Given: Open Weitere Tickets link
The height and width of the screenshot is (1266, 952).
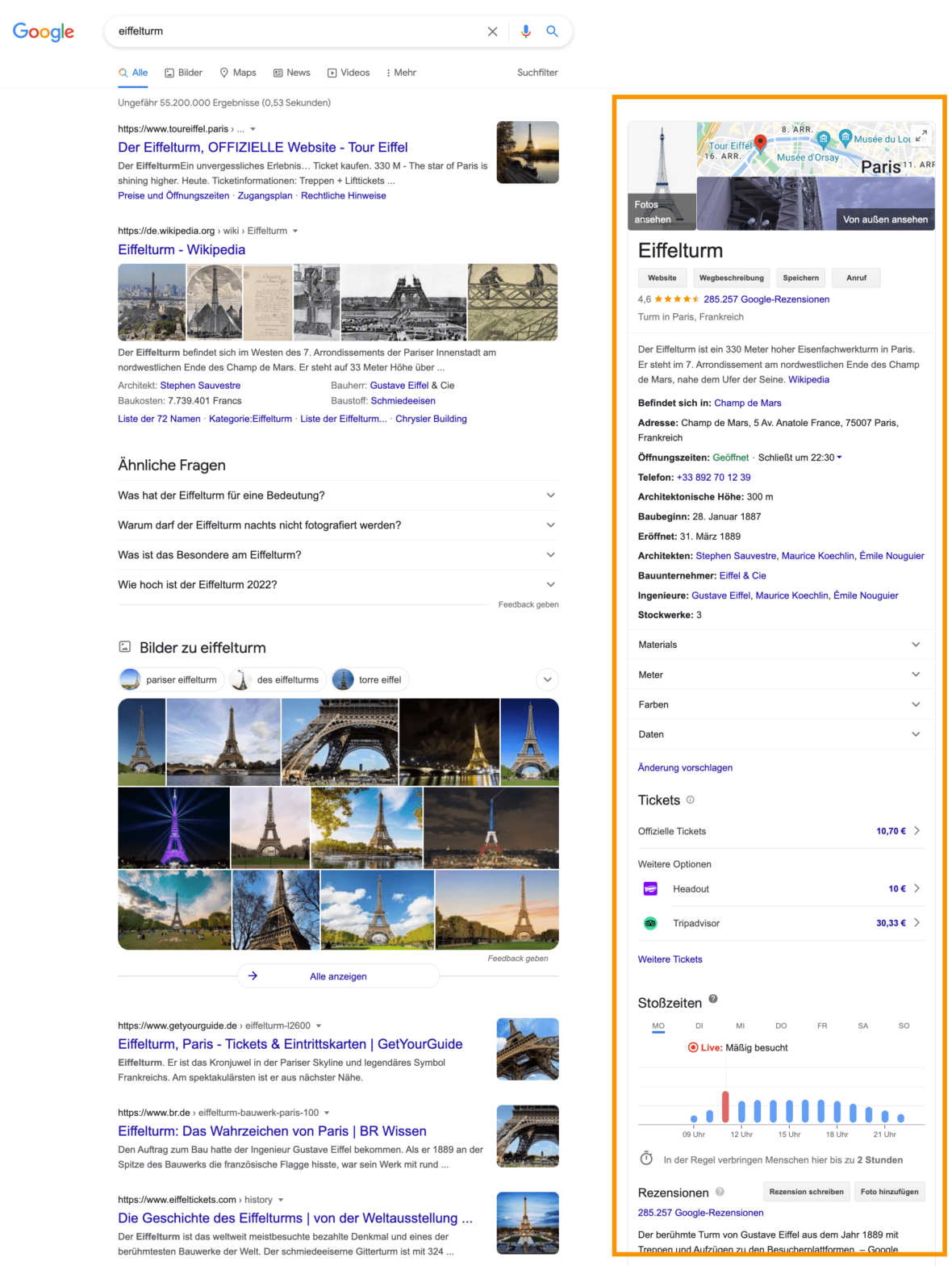Looking at the screenshot, I should point(670,959).
